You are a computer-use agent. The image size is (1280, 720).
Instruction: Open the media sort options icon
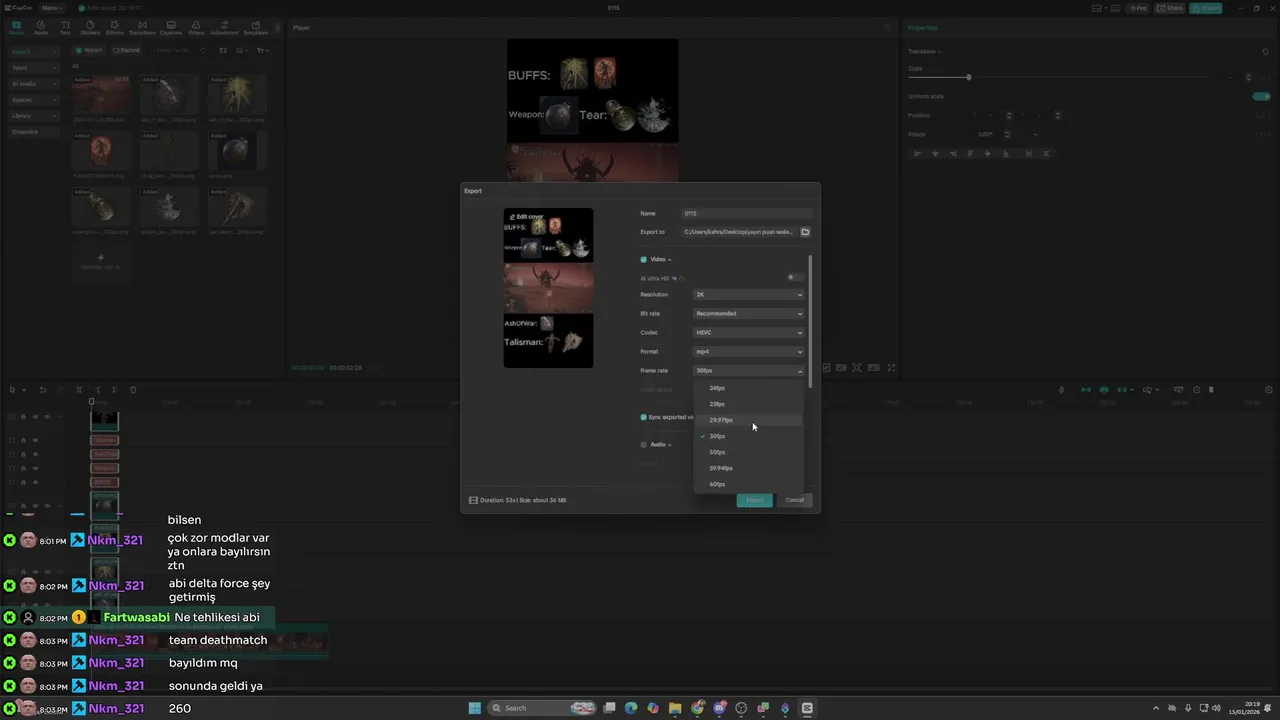click(243, 50)
